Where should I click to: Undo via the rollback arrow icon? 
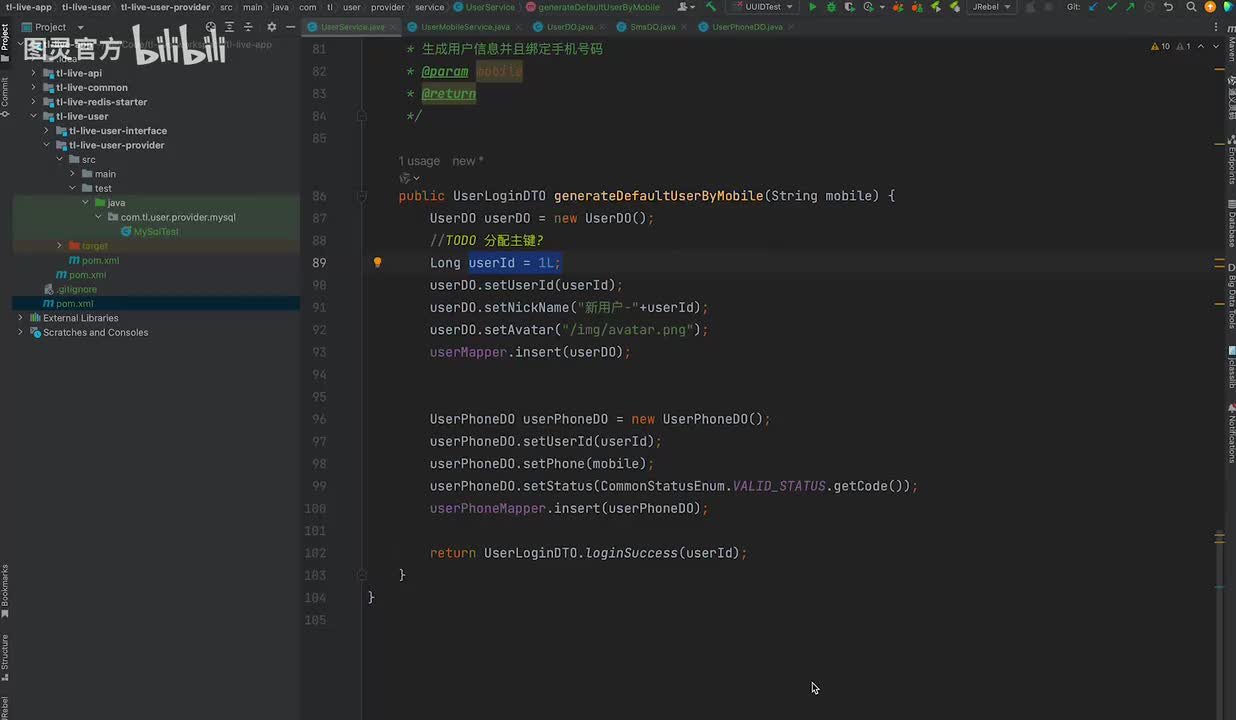(x=1168, y=7)
